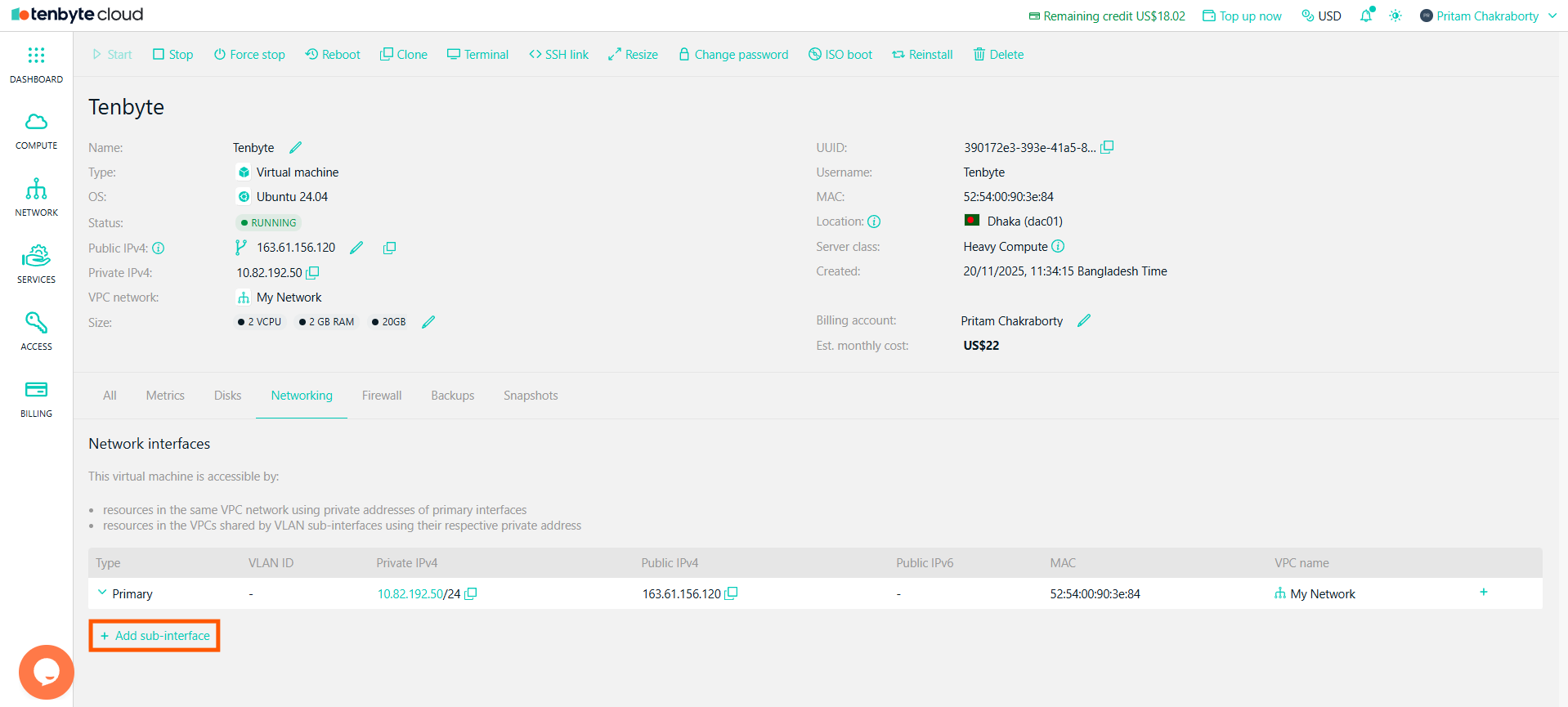1568x707 pixels.
Task: Click Top up now link
Action: coord(1242,16)
